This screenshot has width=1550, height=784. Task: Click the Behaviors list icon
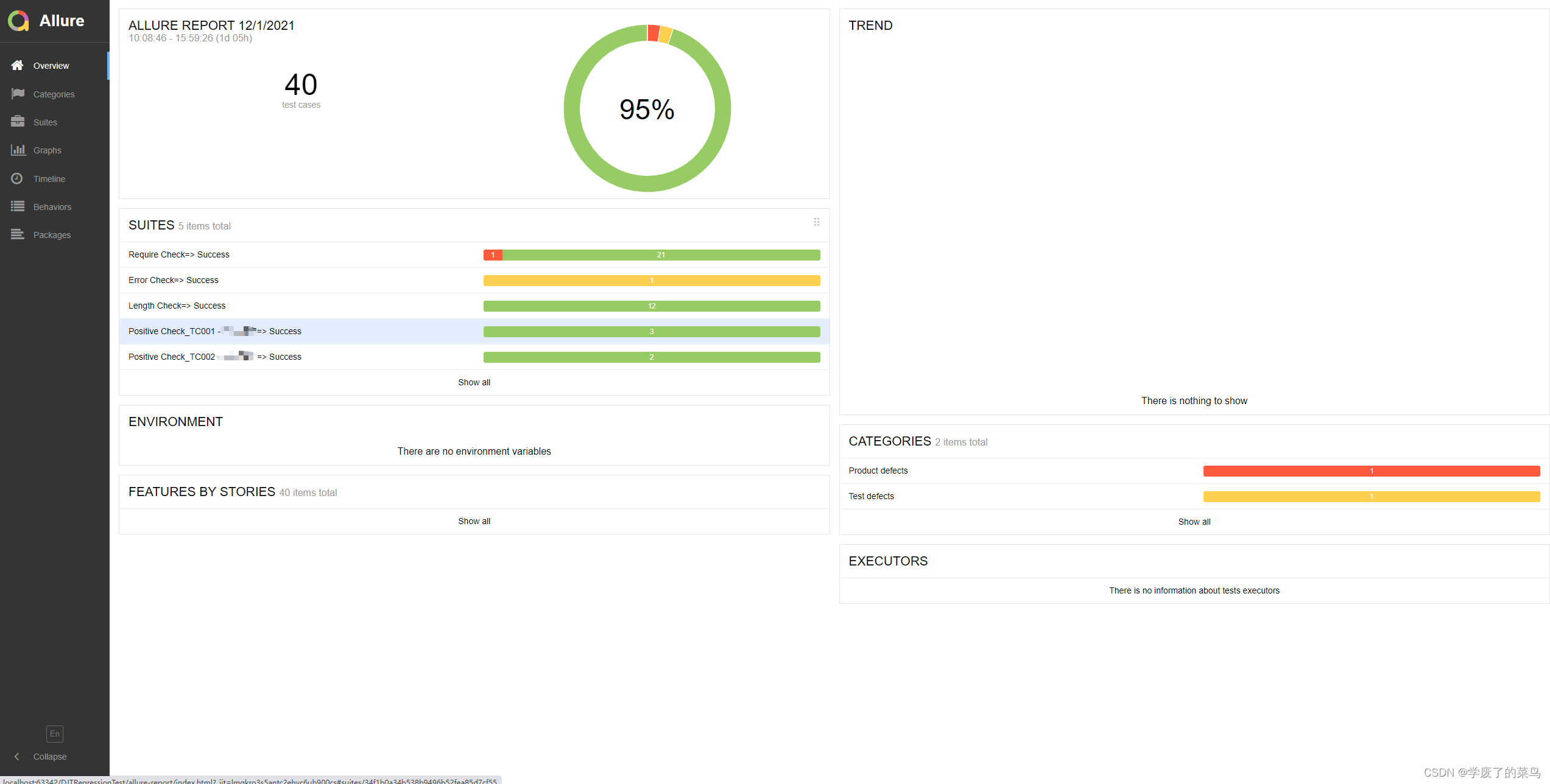[x=17, y=206]
